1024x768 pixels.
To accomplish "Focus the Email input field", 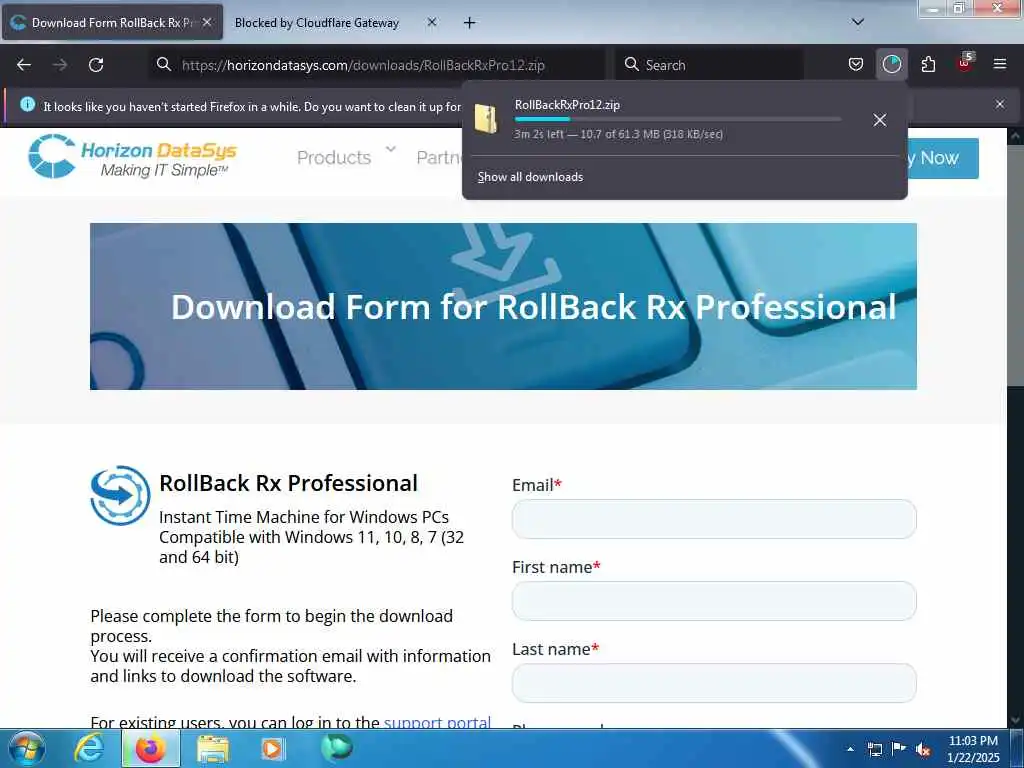I will pyautogui.click(x=714, y=519).
